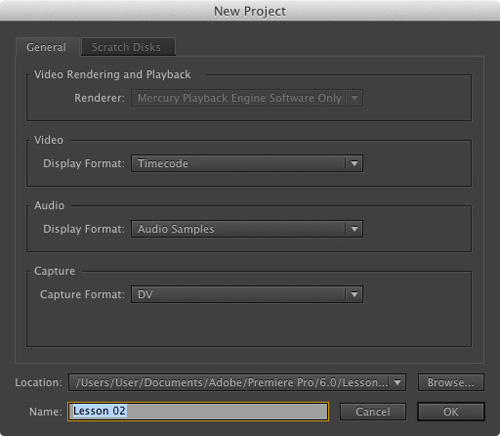
Task: Open the Video Display Format Timecode dropdown
Action: coord(247,163)
